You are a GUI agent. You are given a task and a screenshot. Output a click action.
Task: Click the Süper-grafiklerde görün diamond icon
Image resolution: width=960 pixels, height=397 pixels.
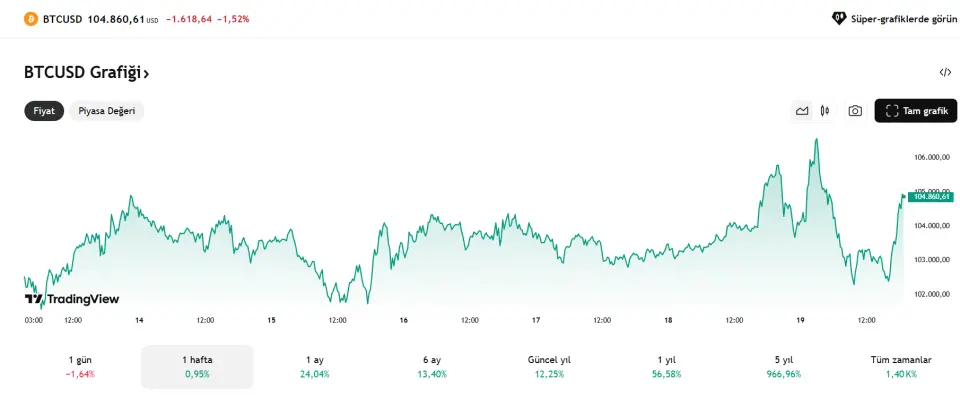(838, 19)
